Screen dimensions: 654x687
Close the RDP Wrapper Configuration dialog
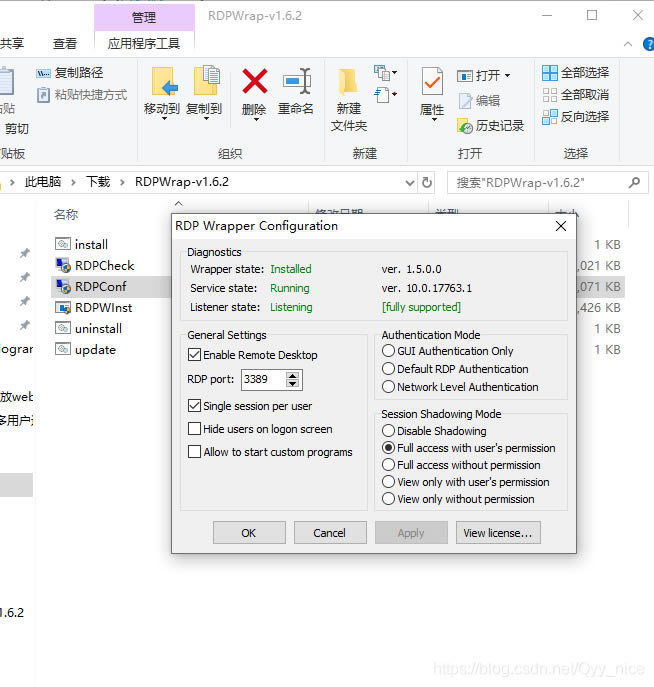[561, 226]
